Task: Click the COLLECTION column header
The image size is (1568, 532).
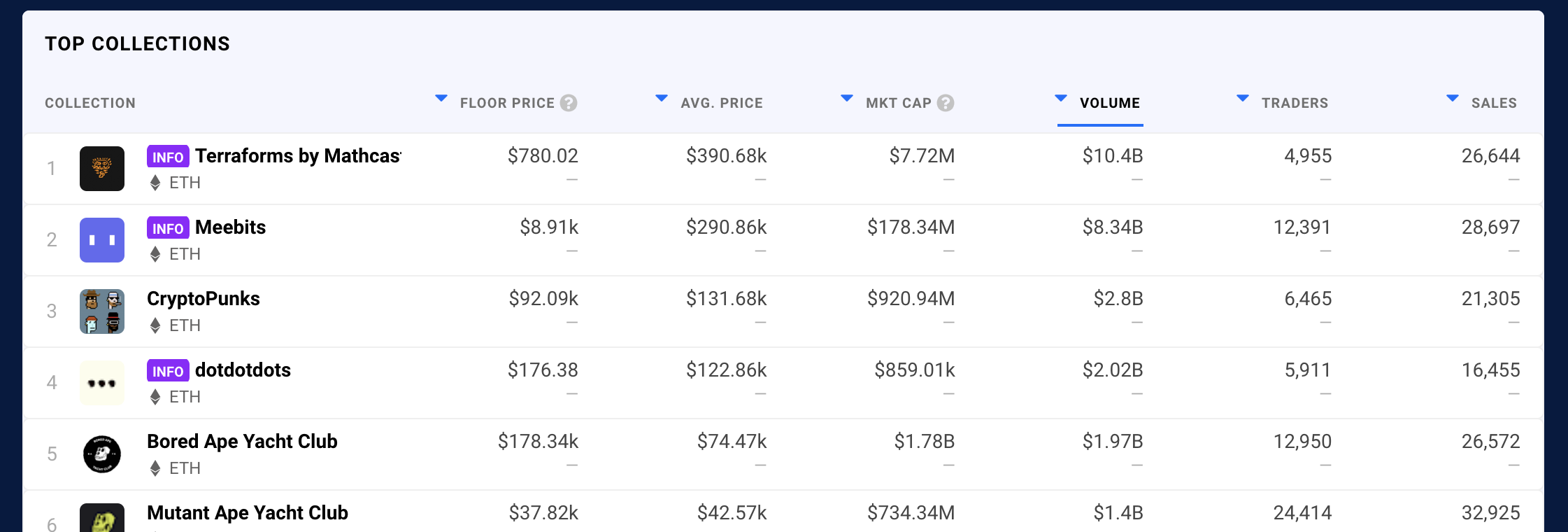Action: (90, 103)
